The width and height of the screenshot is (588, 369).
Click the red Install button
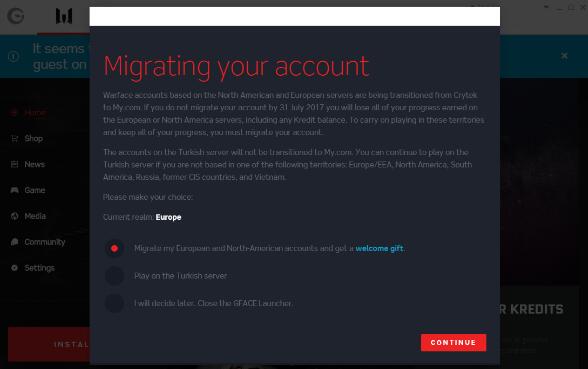coord(49,344)
